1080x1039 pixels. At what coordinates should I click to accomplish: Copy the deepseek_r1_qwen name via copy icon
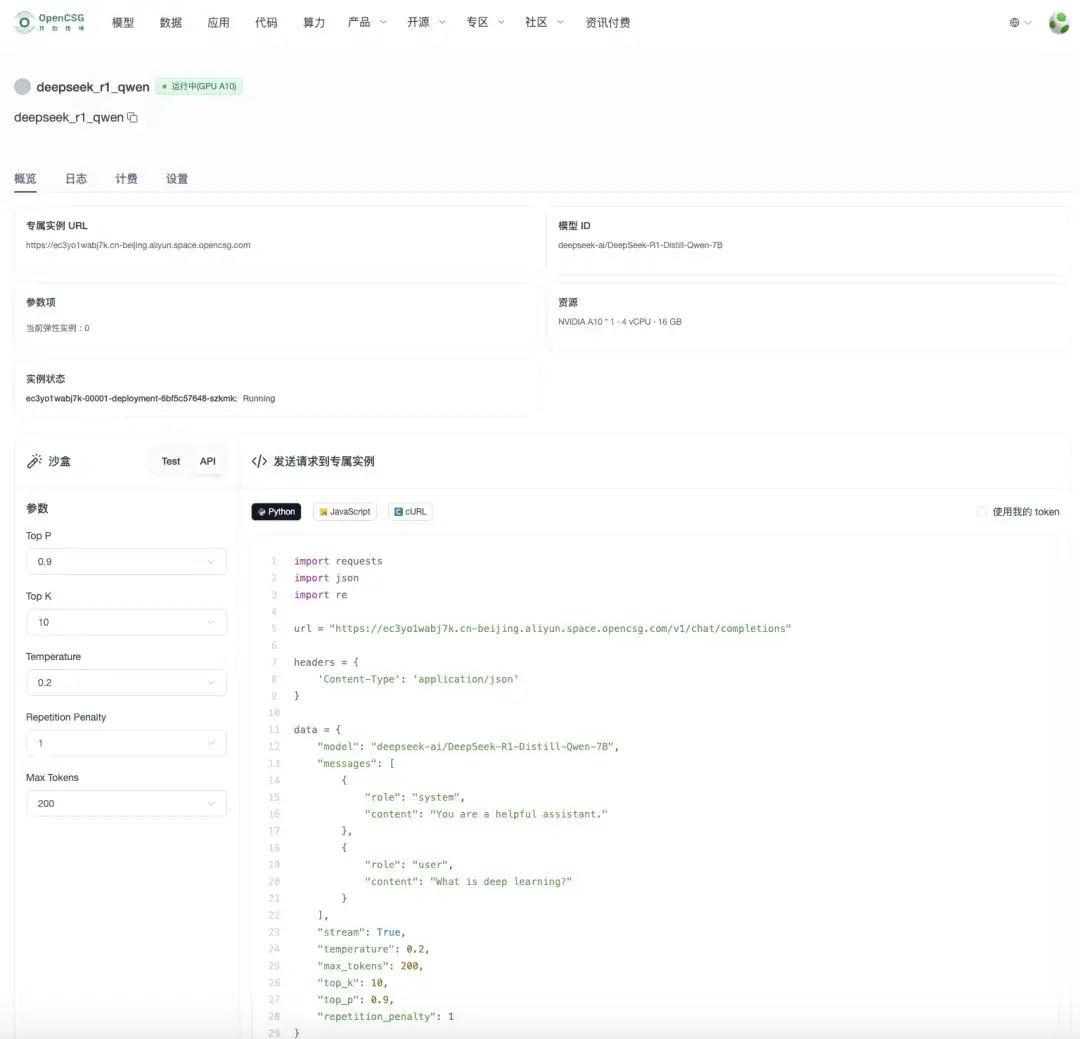coord(132,118)
